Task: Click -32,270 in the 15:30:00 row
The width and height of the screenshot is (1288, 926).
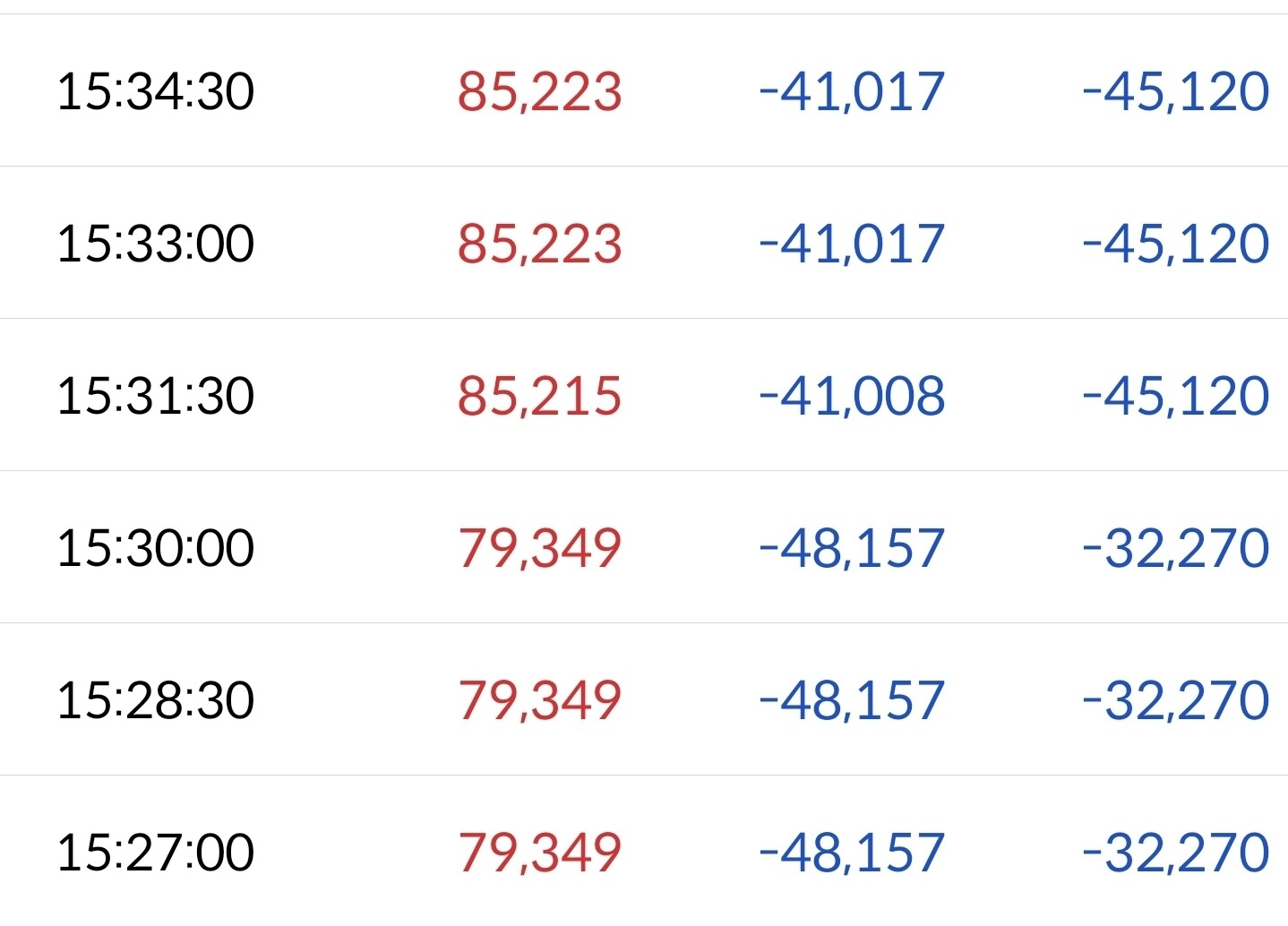Action: tap(1176, 548)
